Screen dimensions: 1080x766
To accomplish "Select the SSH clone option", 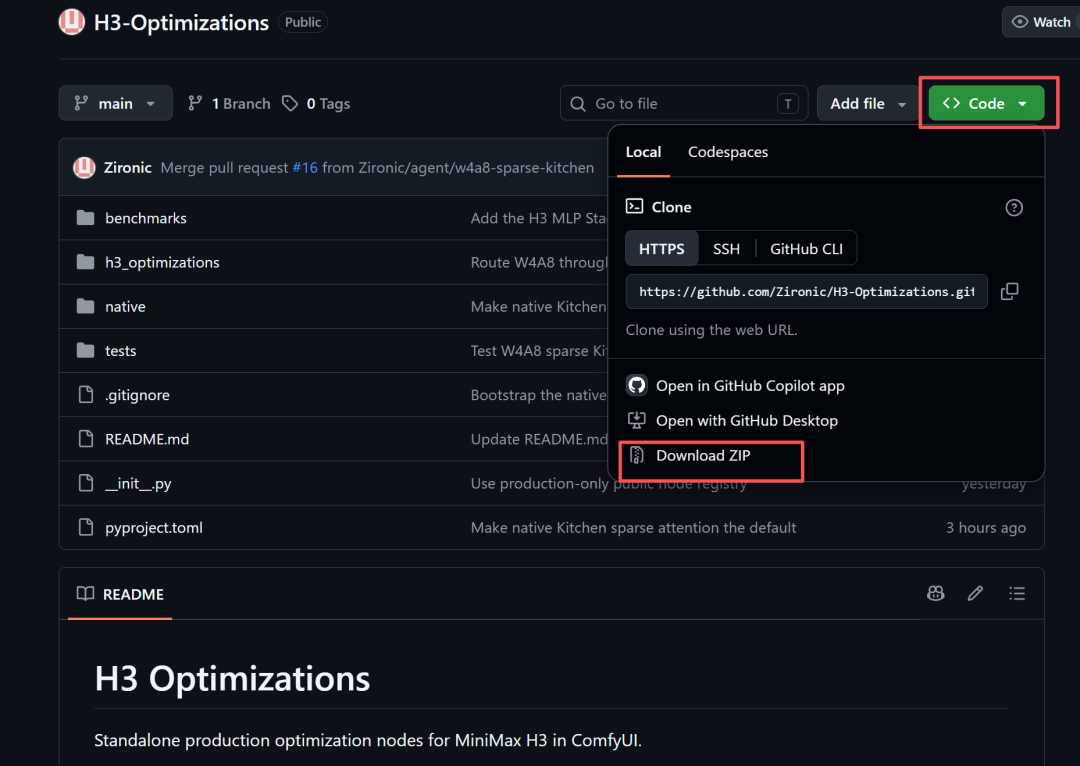I will (x=726, y=249).
